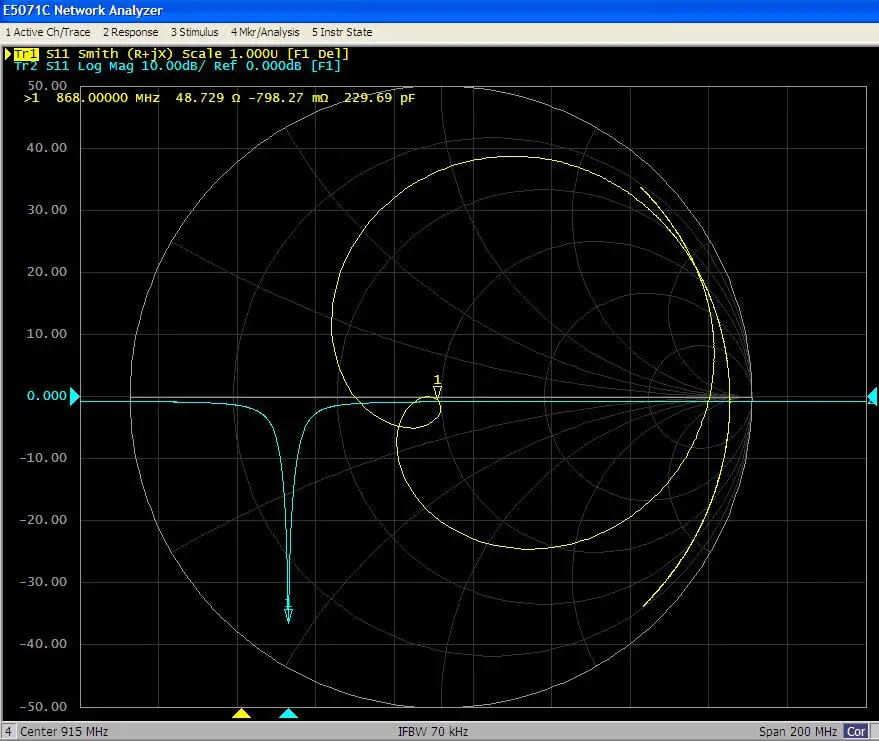The width and height of the screenshot is (879, 741).
Task: Click the IFBW 70 kHz field
Action: click(x=432, y=731)
